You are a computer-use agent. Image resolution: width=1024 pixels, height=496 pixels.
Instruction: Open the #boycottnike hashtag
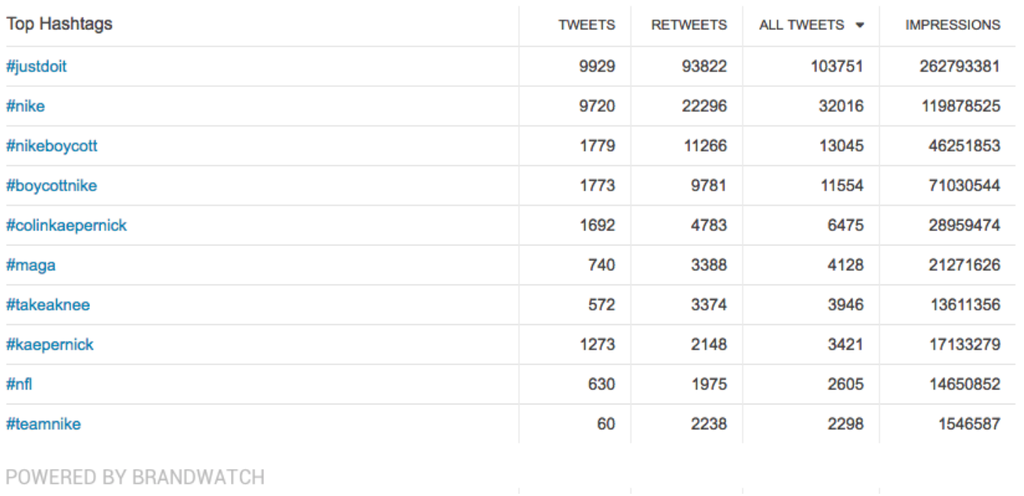pyautogui.click(x=52, y=185)
